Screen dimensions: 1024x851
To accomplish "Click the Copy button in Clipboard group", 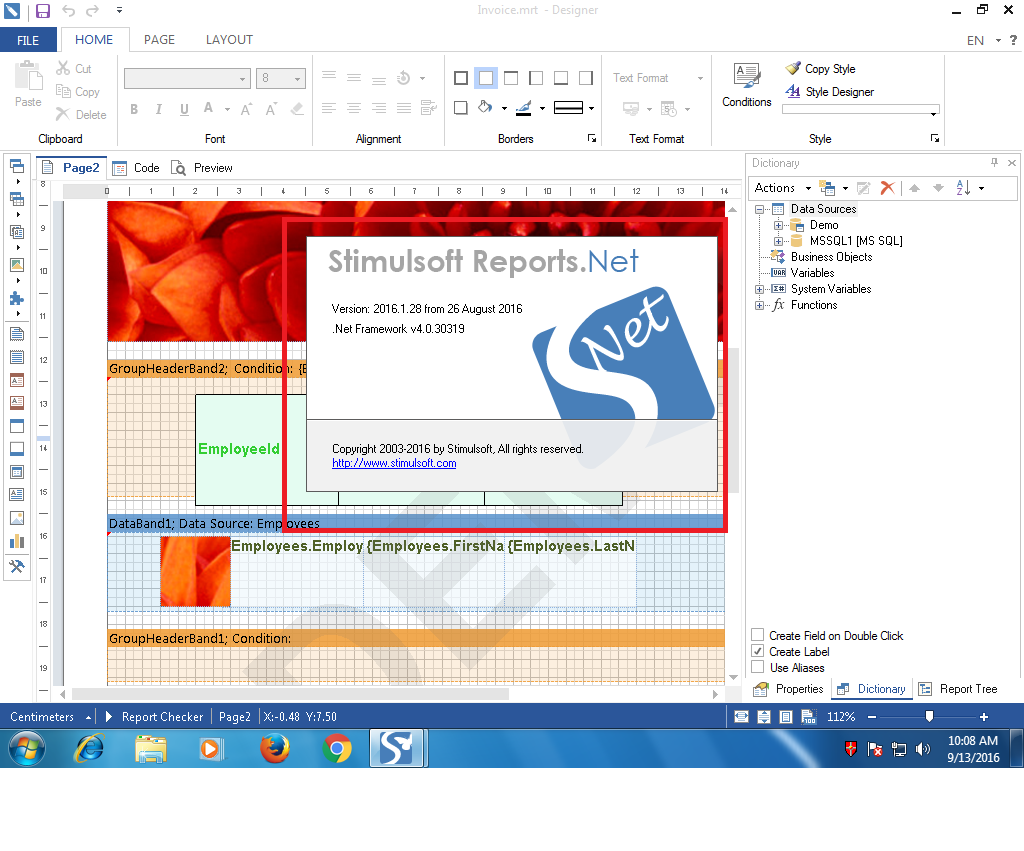I will 78,92.
